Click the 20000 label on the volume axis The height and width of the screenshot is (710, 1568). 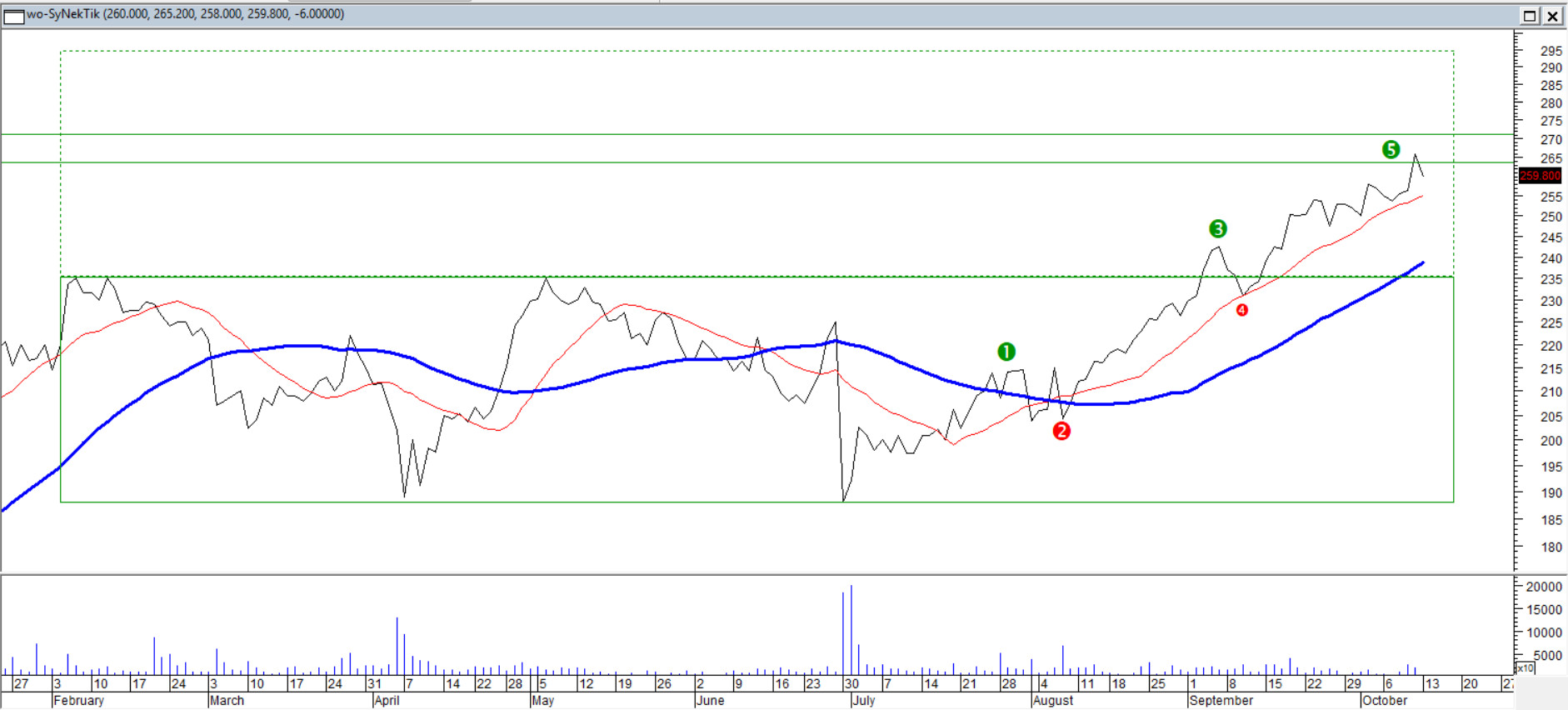pos(1543,587)
